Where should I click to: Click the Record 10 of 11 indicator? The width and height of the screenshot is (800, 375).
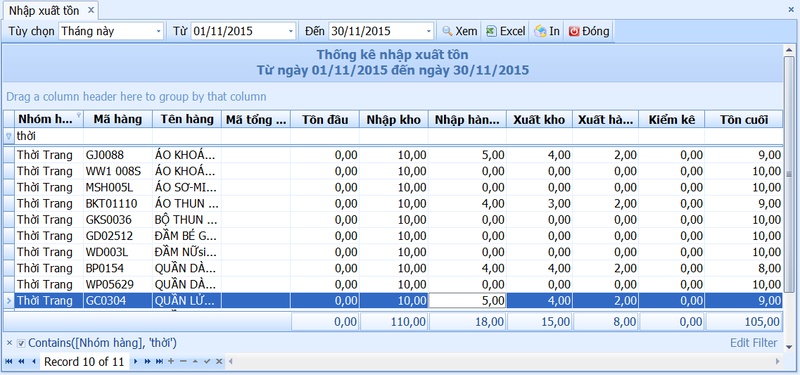coord(84,362)
